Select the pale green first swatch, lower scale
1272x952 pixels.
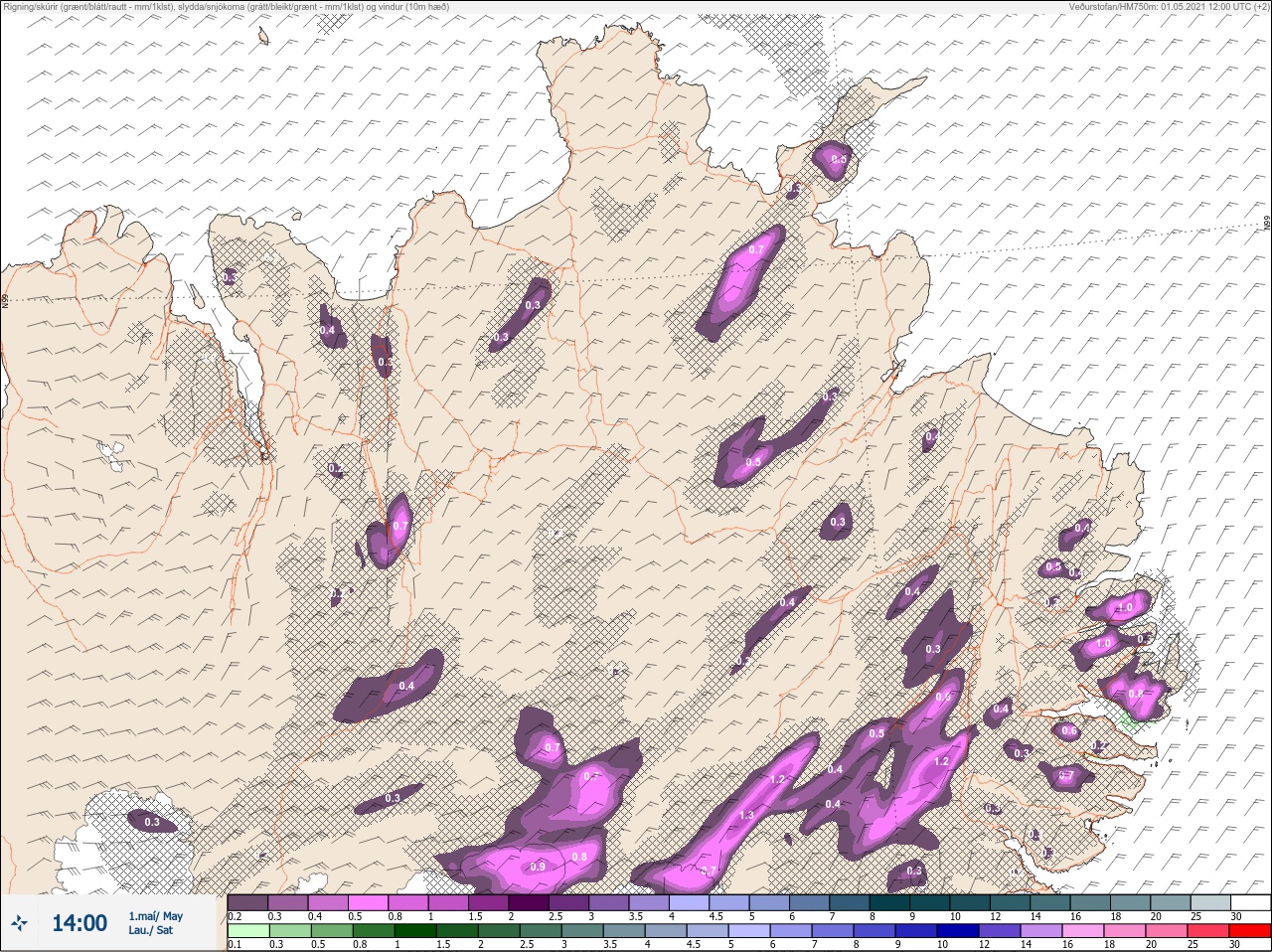point(248,931)
